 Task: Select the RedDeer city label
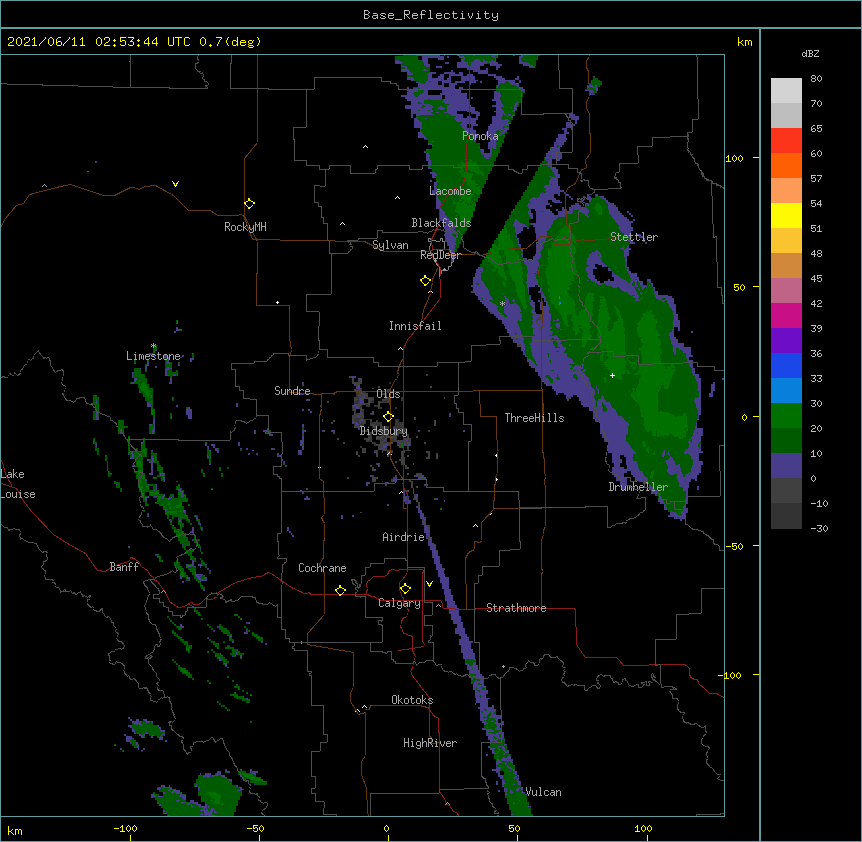click(440, 255)
